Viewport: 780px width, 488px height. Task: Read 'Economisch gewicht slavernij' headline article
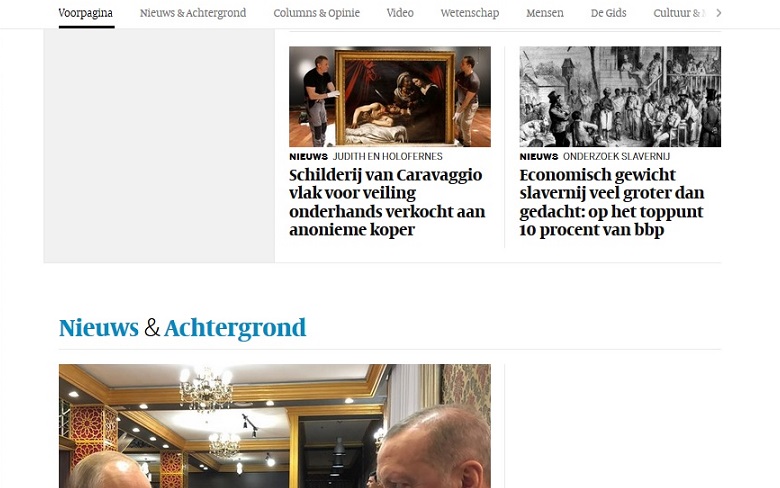(x=612, y=202)
